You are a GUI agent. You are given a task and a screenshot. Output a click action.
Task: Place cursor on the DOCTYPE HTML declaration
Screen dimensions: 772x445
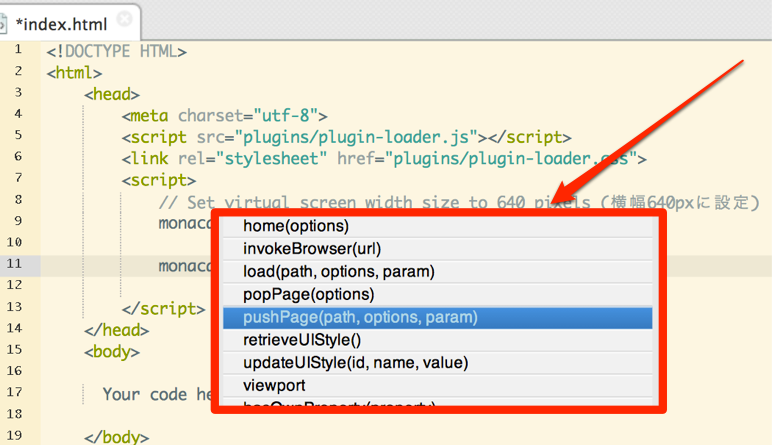tap(116, 51)
